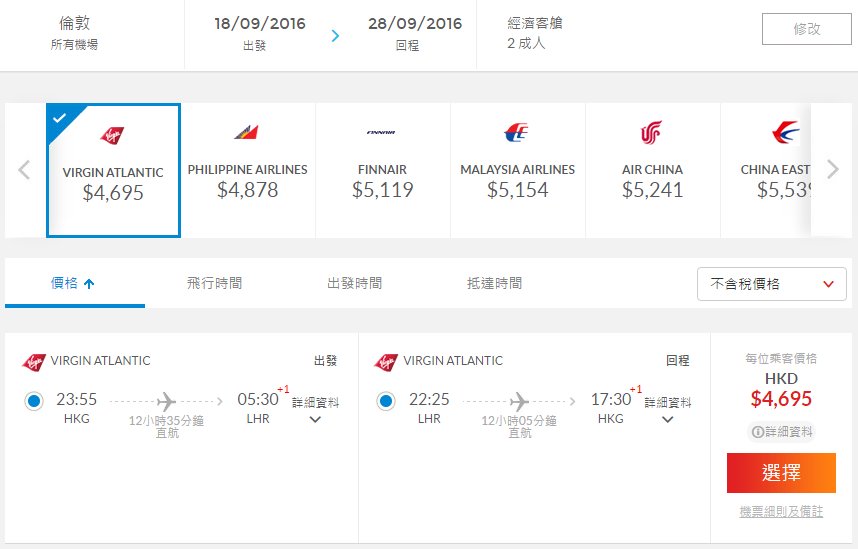This screenshot has height=549, width=858.
Task: Click the Malaysia Airlines logo icon
Action: (516, 132)
